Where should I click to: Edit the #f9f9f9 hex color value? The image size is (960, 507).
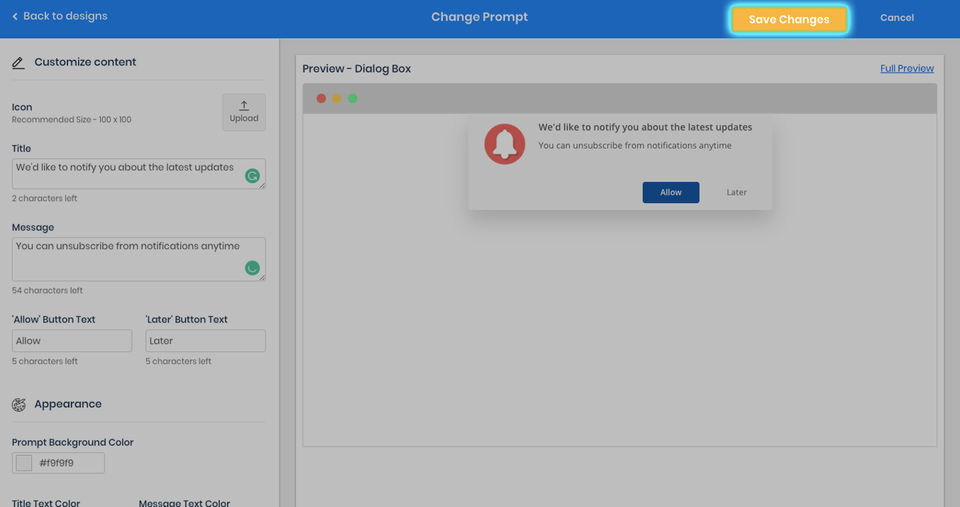pos(56,463)
